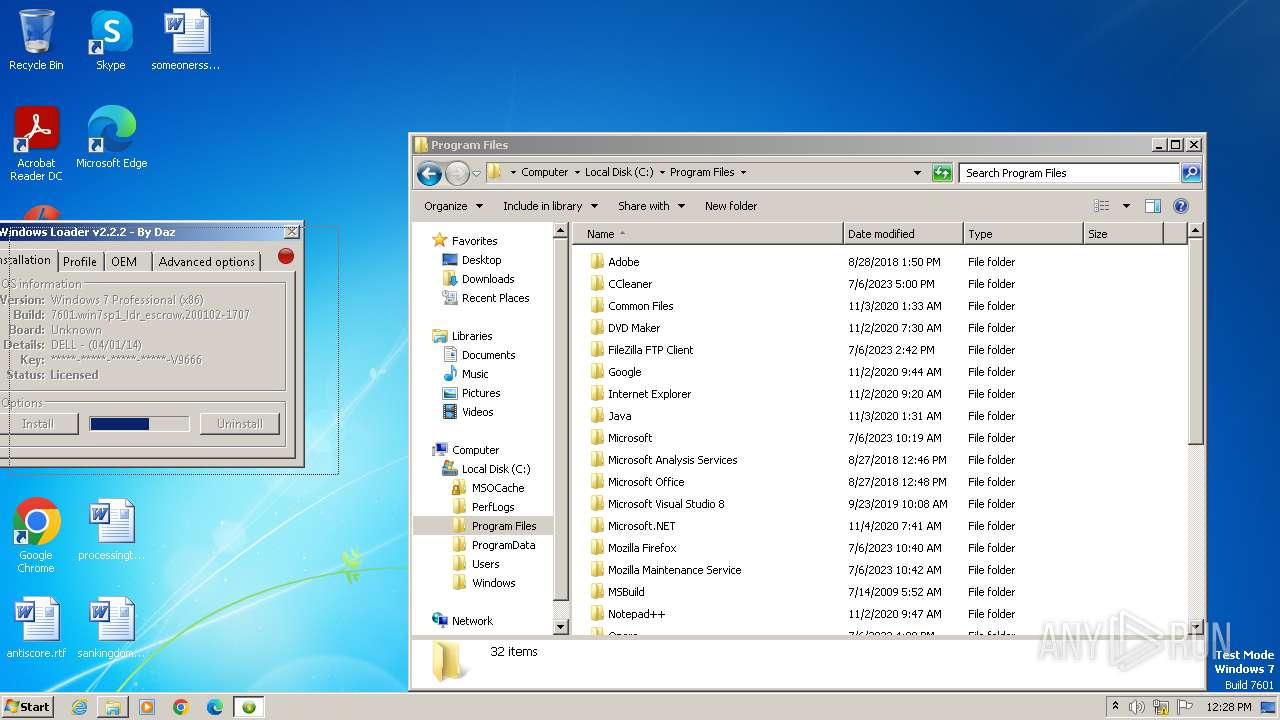Click the taskbar clock showing 12:28 PM

point(1228,707)
